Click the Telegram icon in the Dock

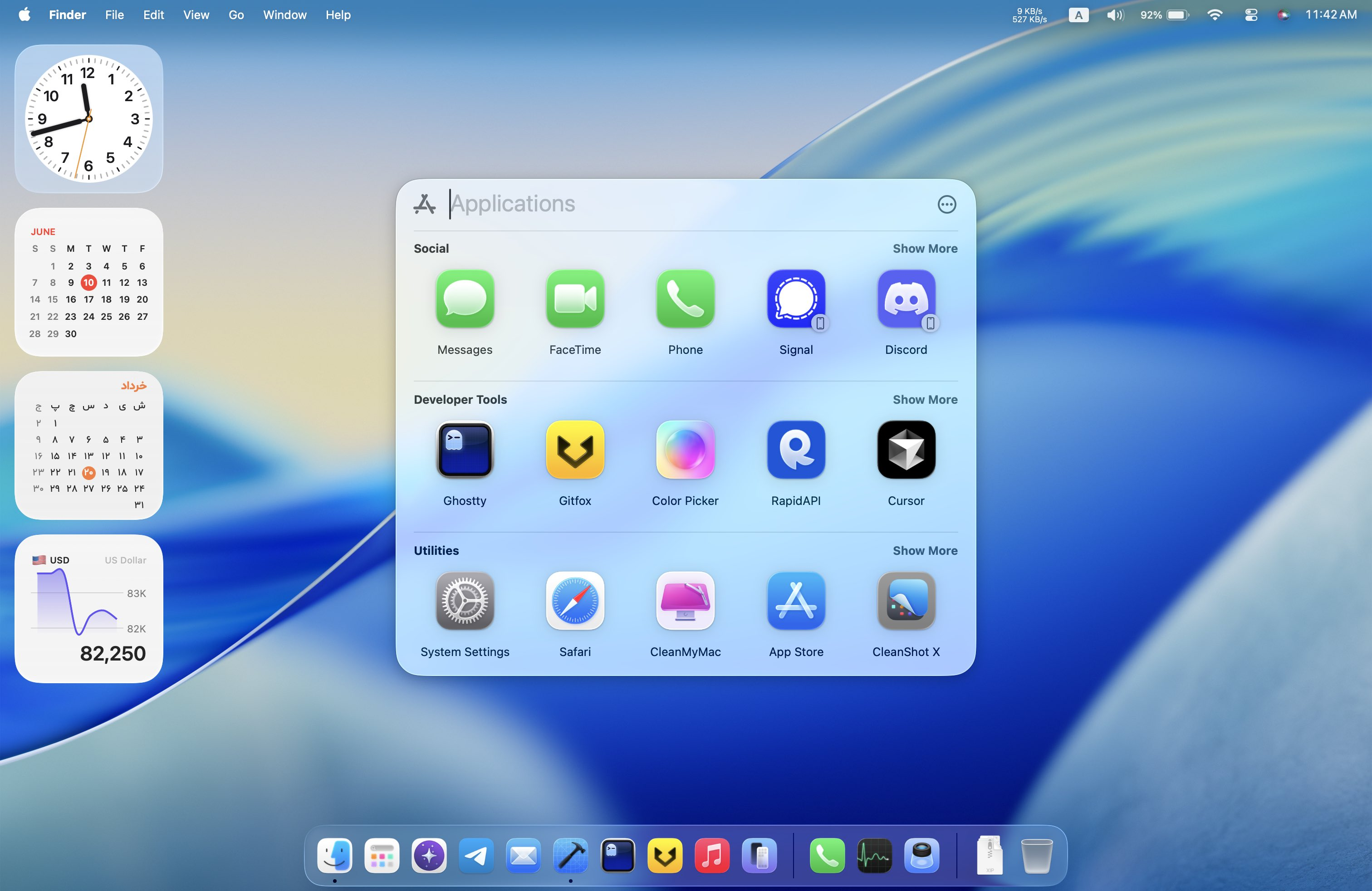[475, 856]
